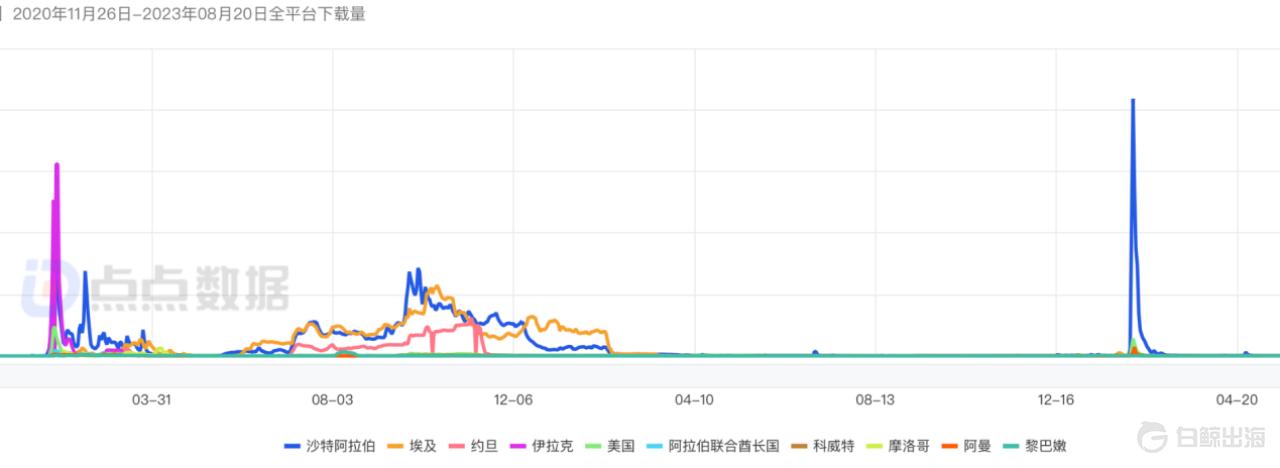Image resolution: width=1280 pixels, height=468 pixels.
Task: Click the blue 沙特阿拉伯 legend color marker
Action: 293,446
